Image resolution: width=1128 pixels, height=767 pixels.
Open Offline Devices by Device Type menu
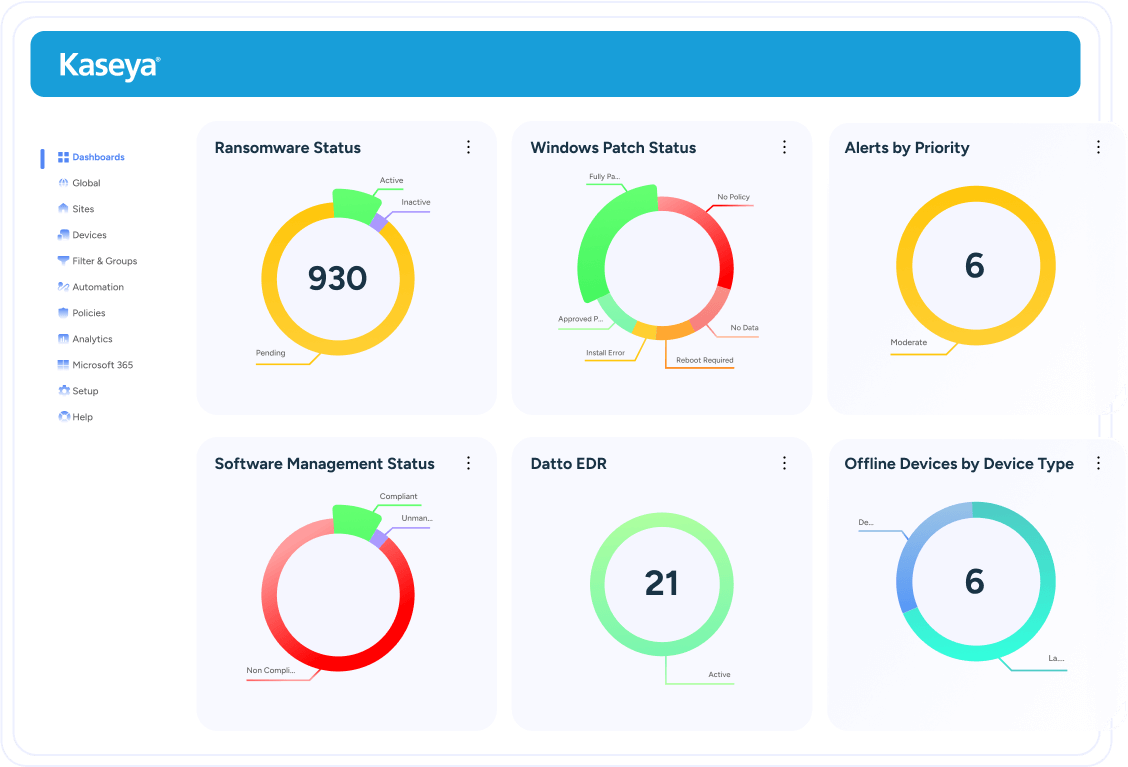point(1098,463)
